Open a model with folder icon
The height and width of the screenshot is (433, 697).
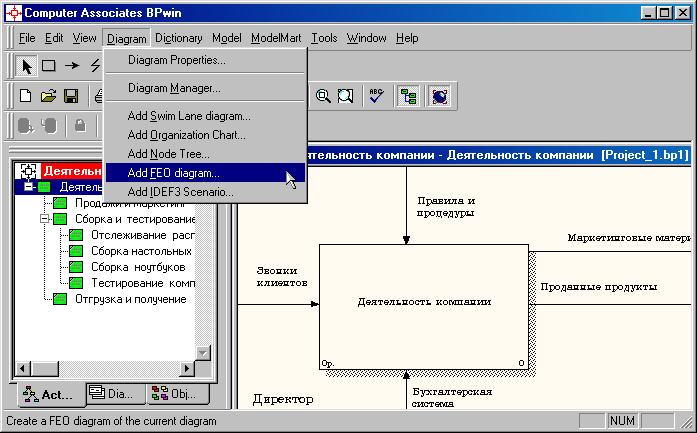(48, 96)
